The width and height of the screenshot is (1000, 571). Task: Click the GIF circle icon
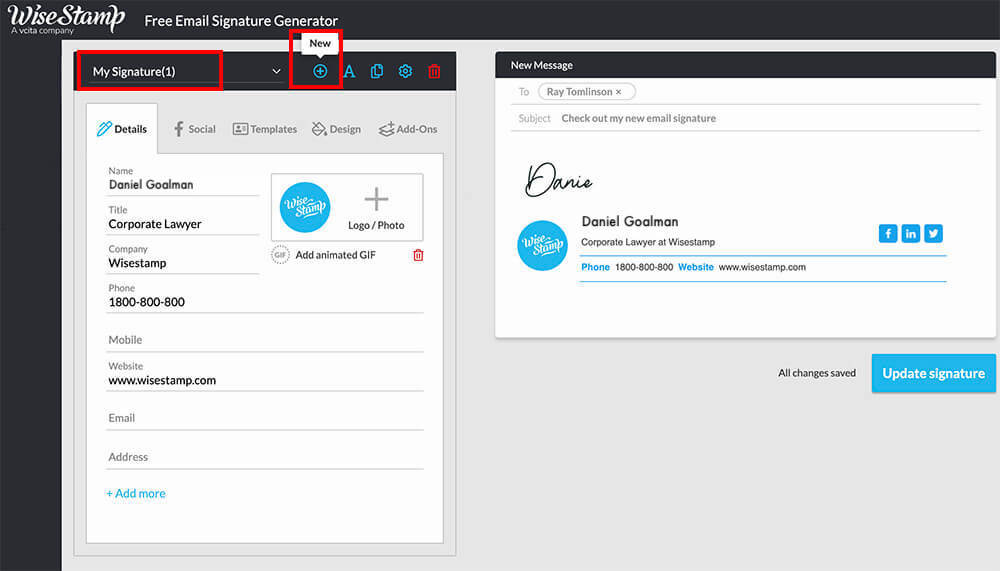(x=280, y=255)
